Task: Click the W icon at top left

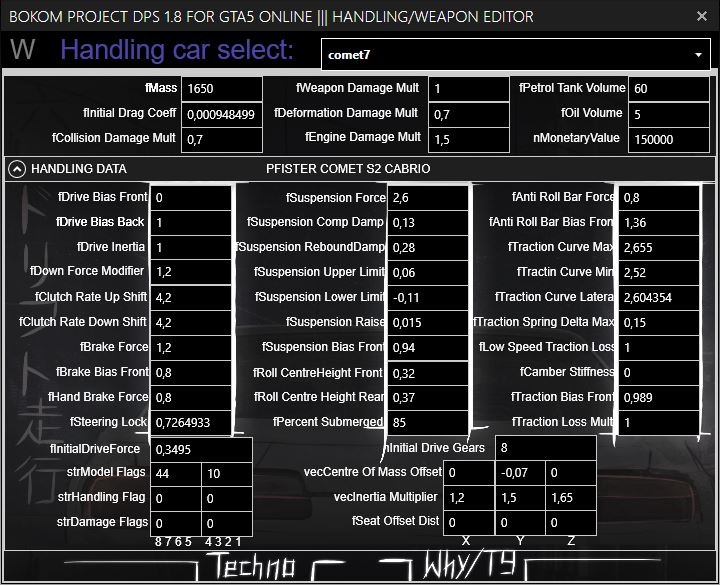Action: pyautogui.click(x=22, y=50)
